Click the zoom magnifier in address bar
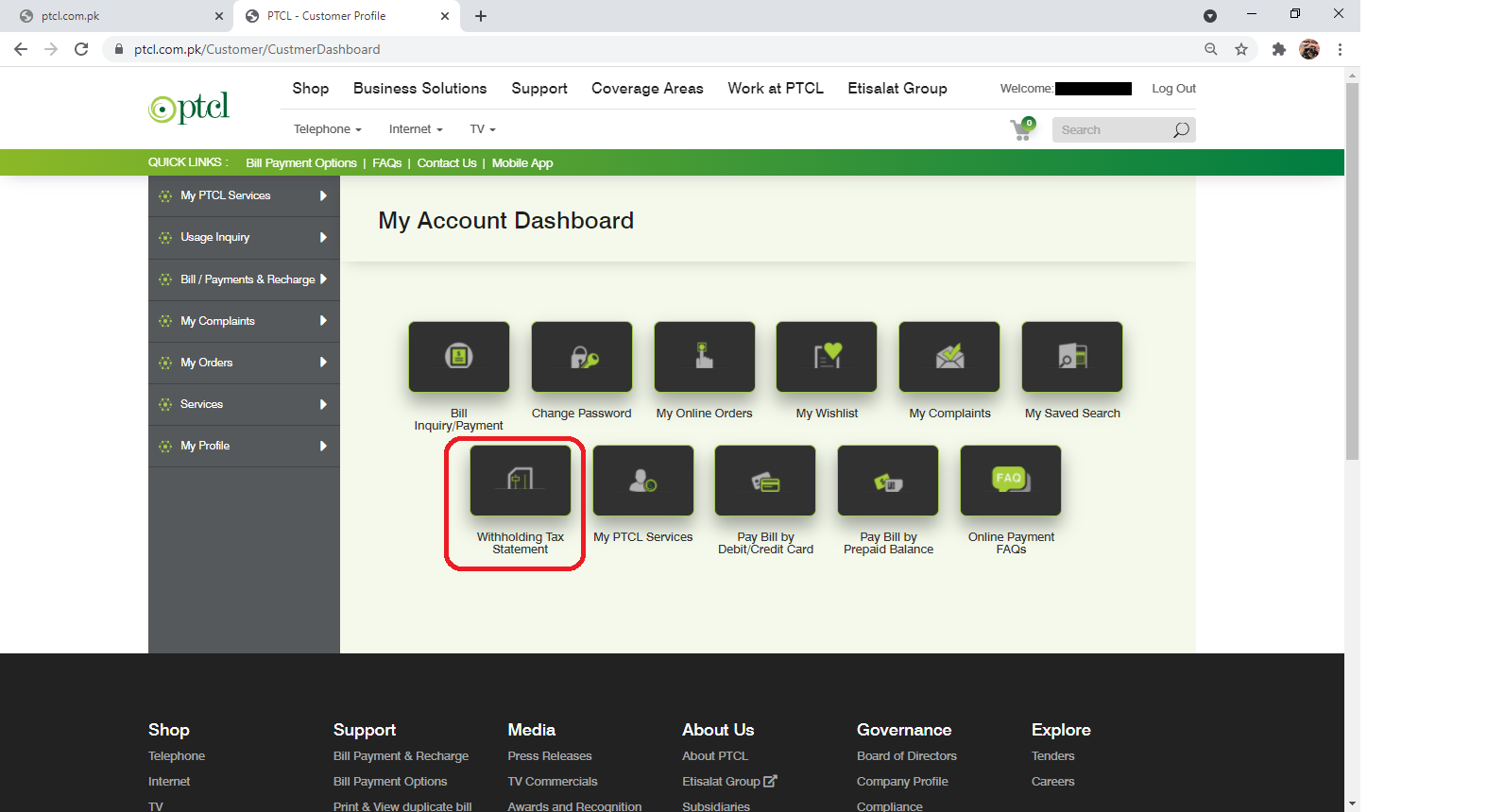Image resolution: width=1504 pixels, height=812 pixels. tap(1211, 49)
